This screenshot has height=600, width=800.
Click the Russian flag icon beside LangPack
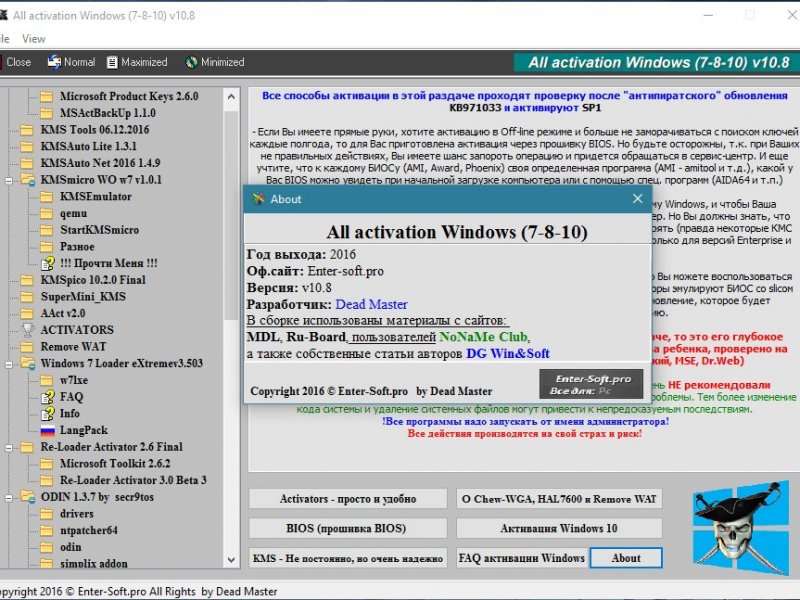[47, 430]
